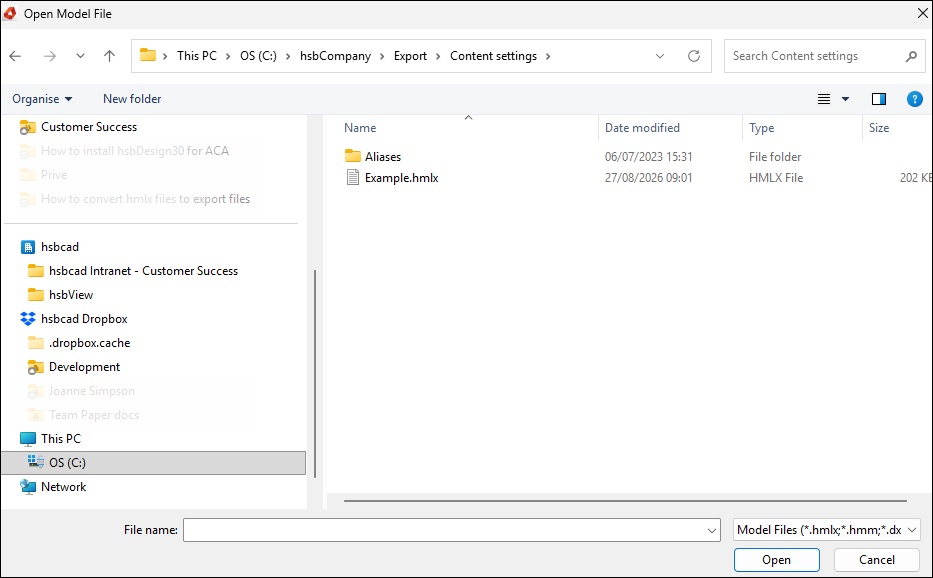Click the navigation pane vertical scrollbar
933x578 pixels.
pyautogui.click(x=314, y=373)
